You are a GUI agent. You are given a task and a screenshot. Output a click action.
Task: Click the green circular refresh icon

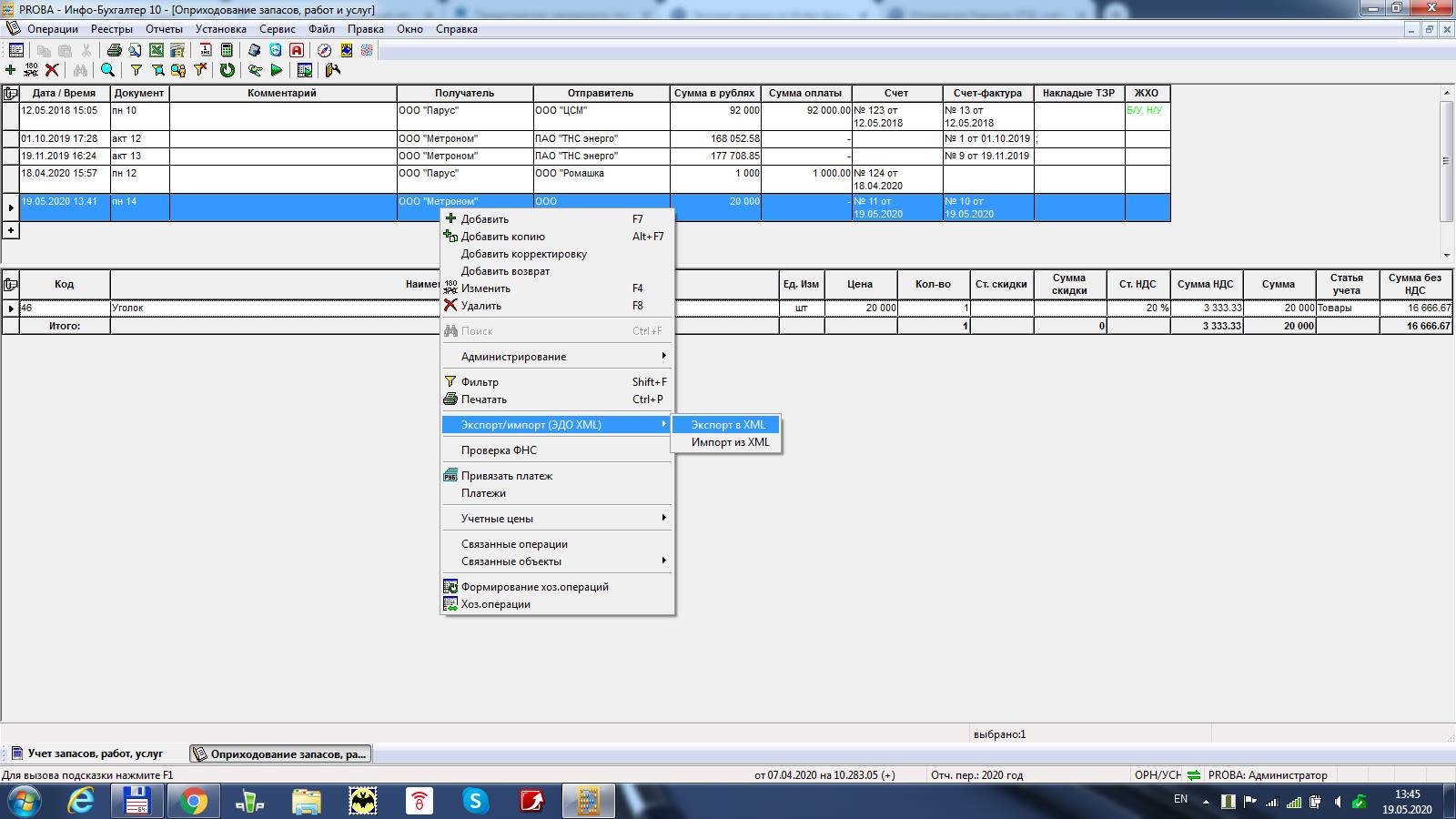pos(227,70)
